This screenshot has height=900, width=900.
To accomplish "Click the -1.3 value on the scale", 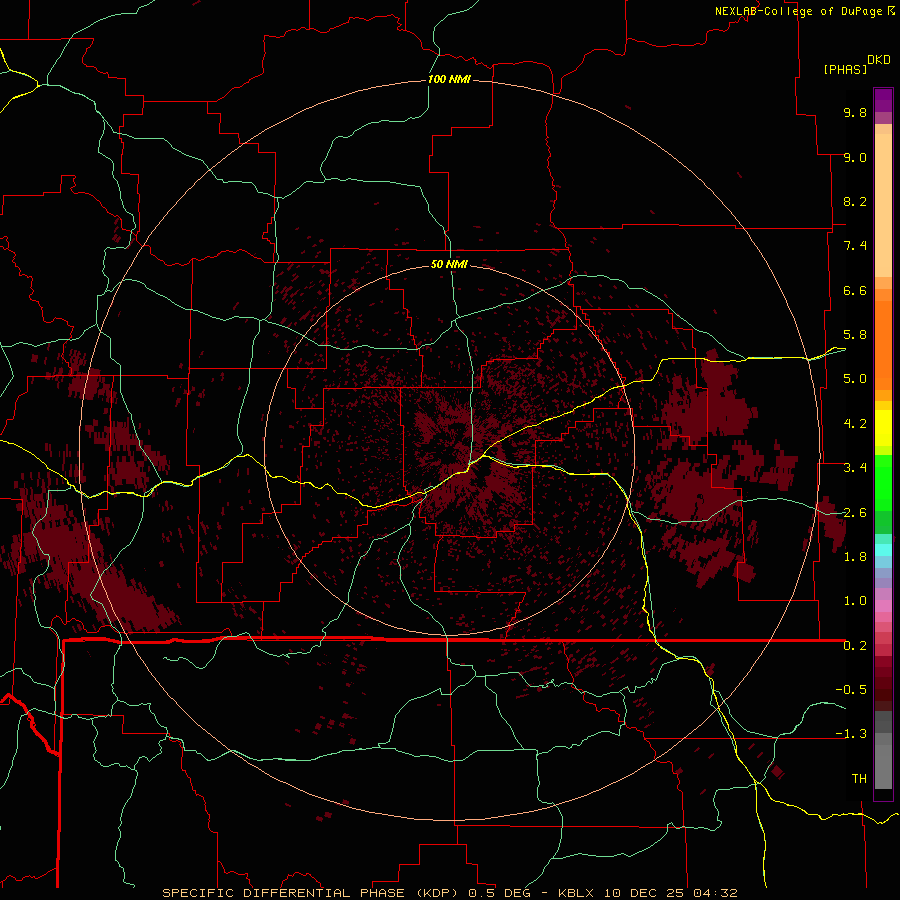I will tap(851, 734).
